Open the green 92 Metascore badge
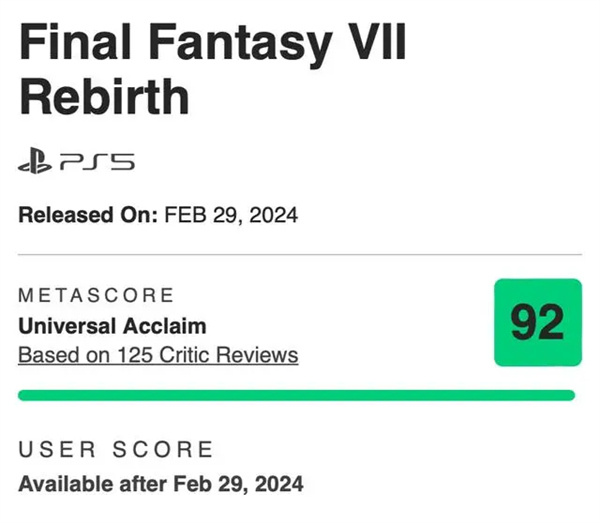This screenshot has width=600, height=523. (x=538, y=323)
